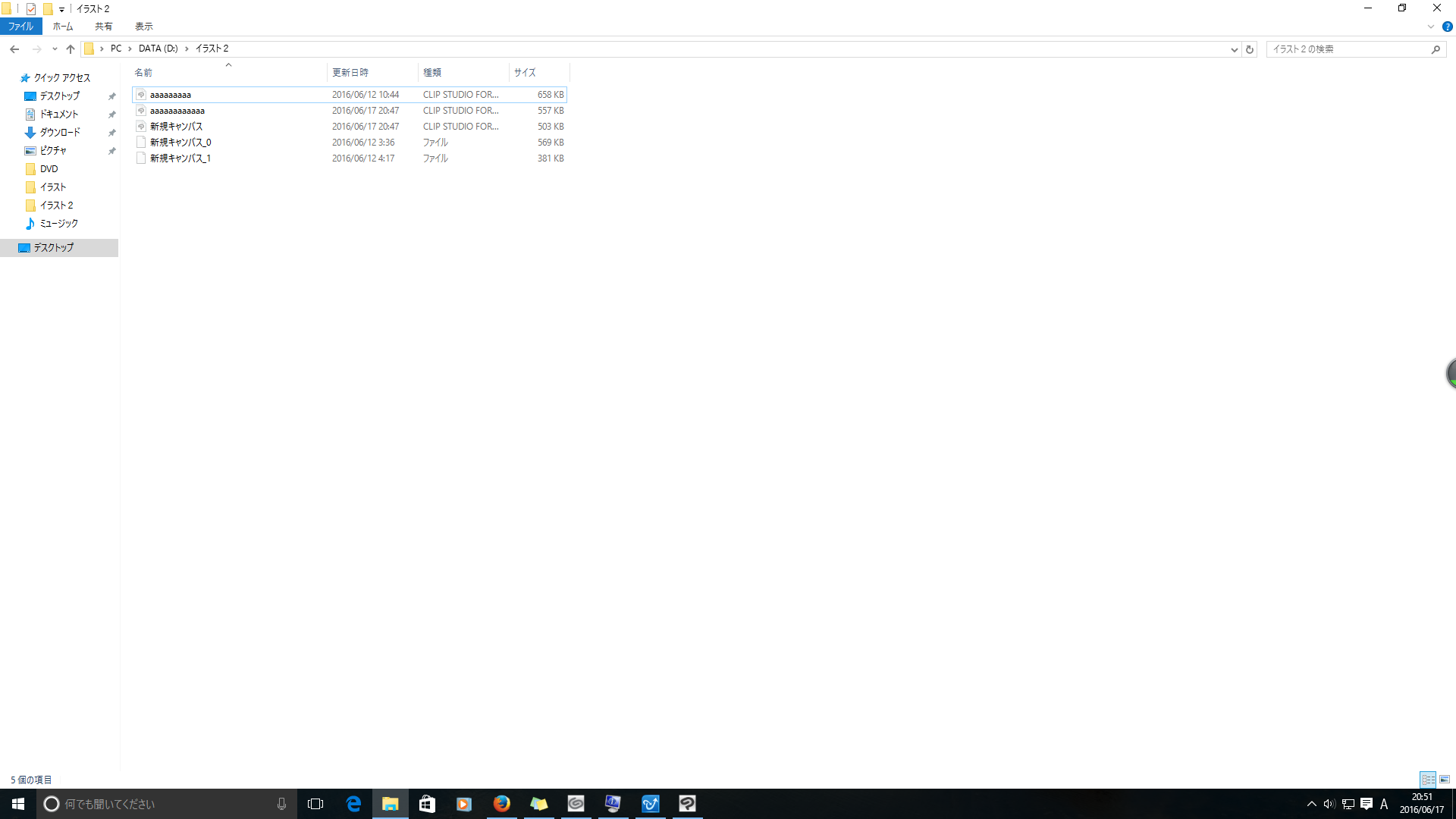Open the Explorer help icon
This screenshot has width=1456, height=819.
[x=1447, y=27]
